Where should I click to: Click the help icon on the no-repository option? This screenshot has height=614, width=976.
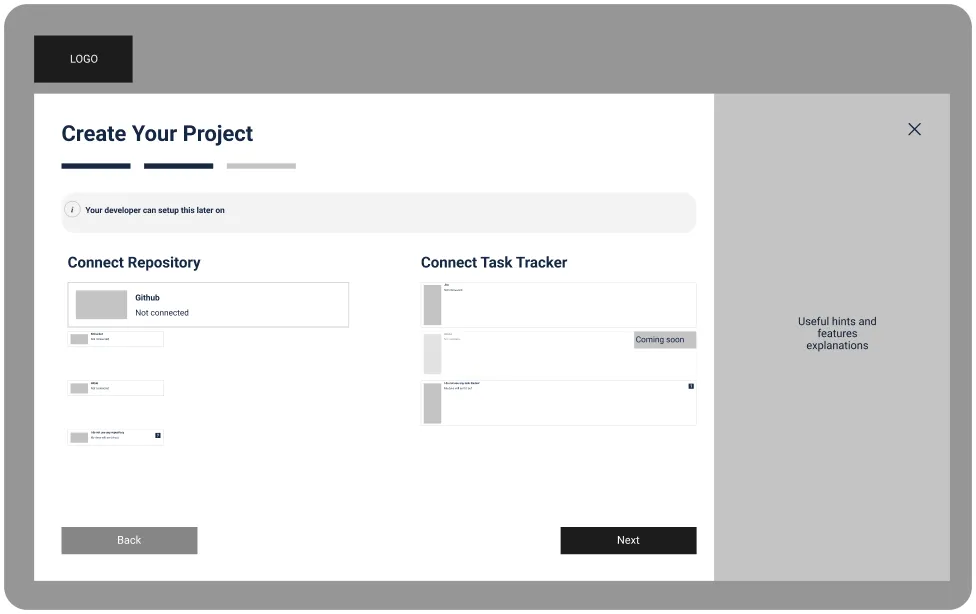(157, 435)
